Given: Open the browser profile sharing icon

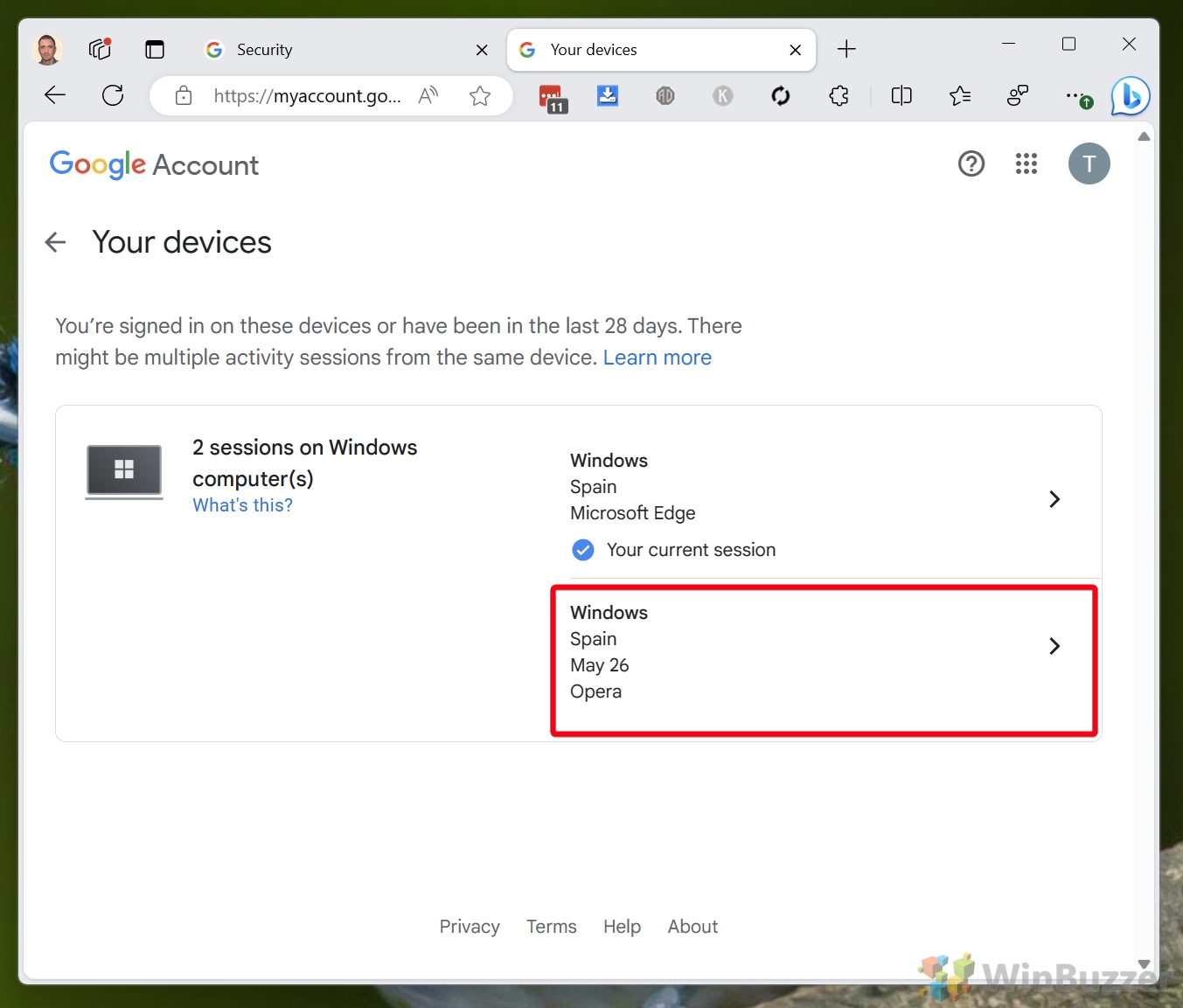Looking at the screenshot, I should (1018, 95).
